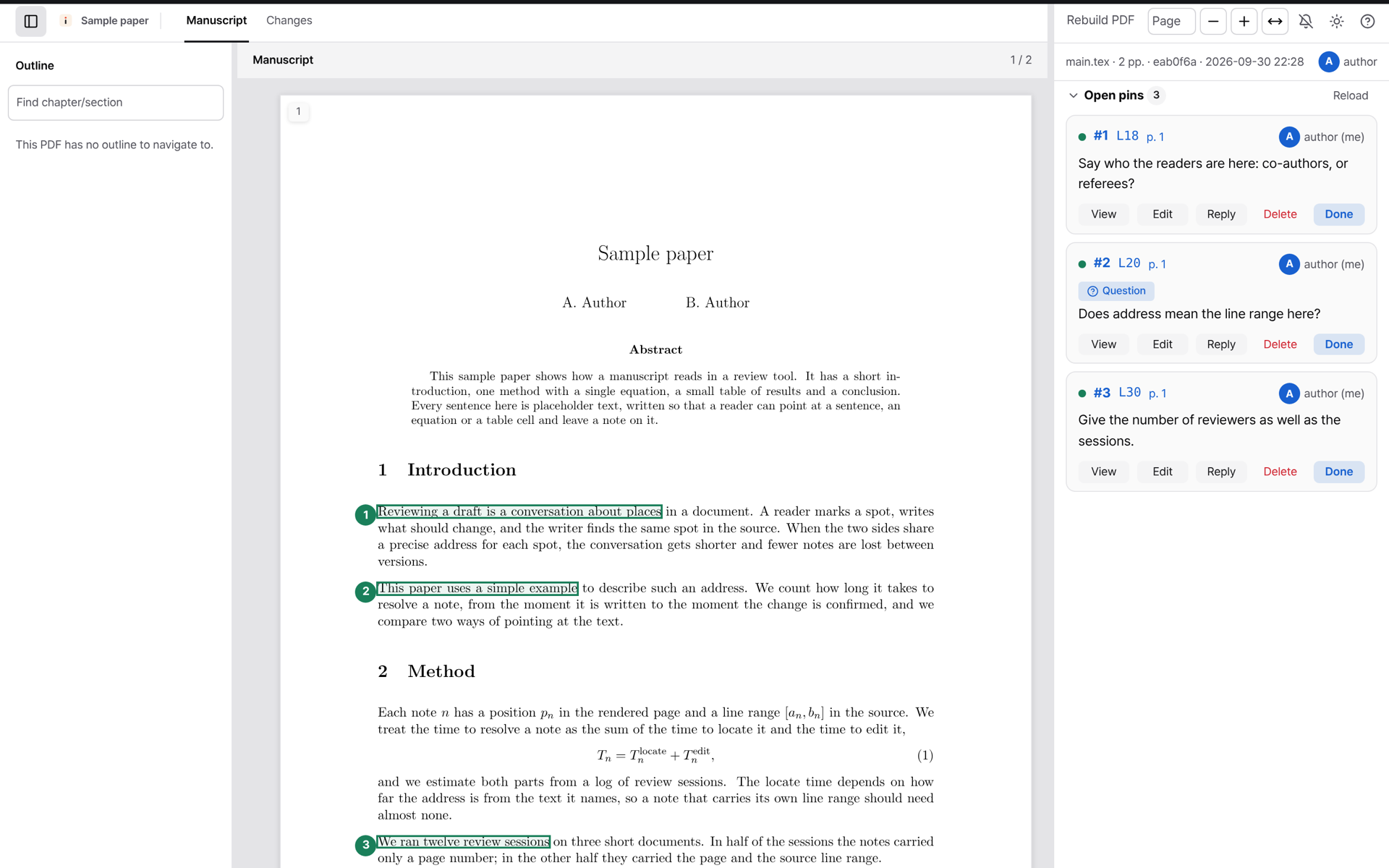Open help via question mark icon
This screenshot has height=868, width=1389.
coord(1367,21)
